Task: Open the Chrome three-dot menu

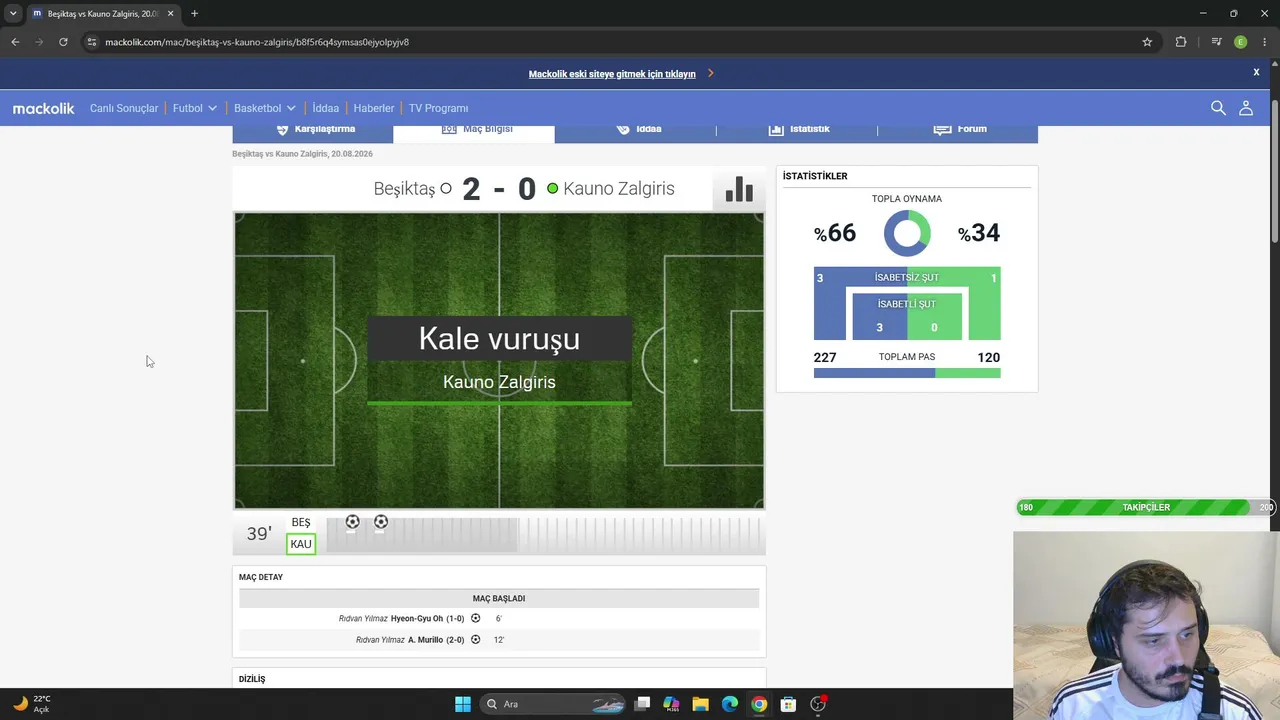Action: pyautogui.click(x=1265, y=42)
